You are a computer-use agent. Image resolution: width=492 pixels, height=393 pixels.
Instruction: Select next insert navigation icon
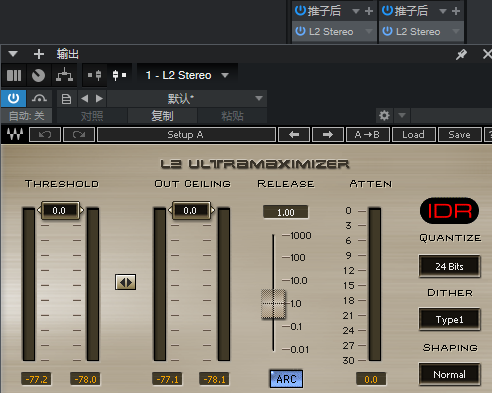[119, 75]
